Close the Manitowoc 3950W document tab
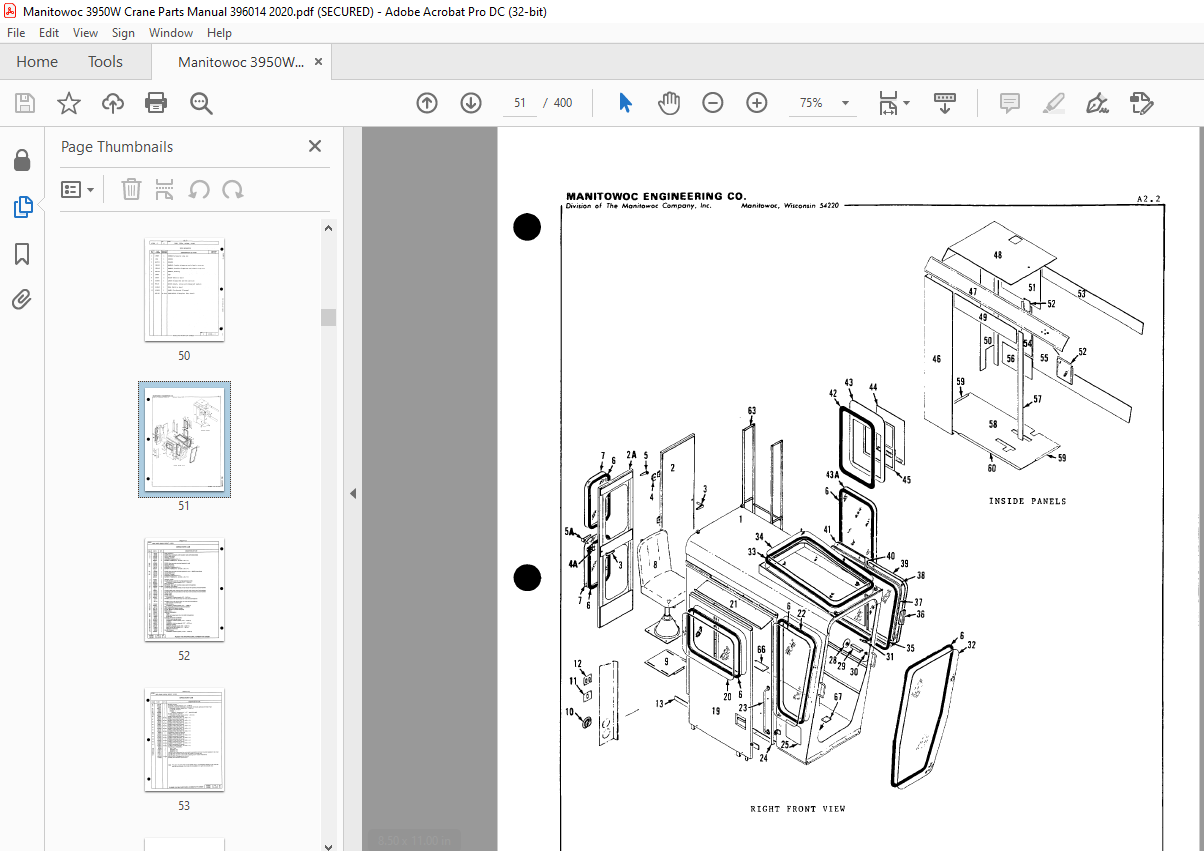1204x851 pixels. pos(319,62)
